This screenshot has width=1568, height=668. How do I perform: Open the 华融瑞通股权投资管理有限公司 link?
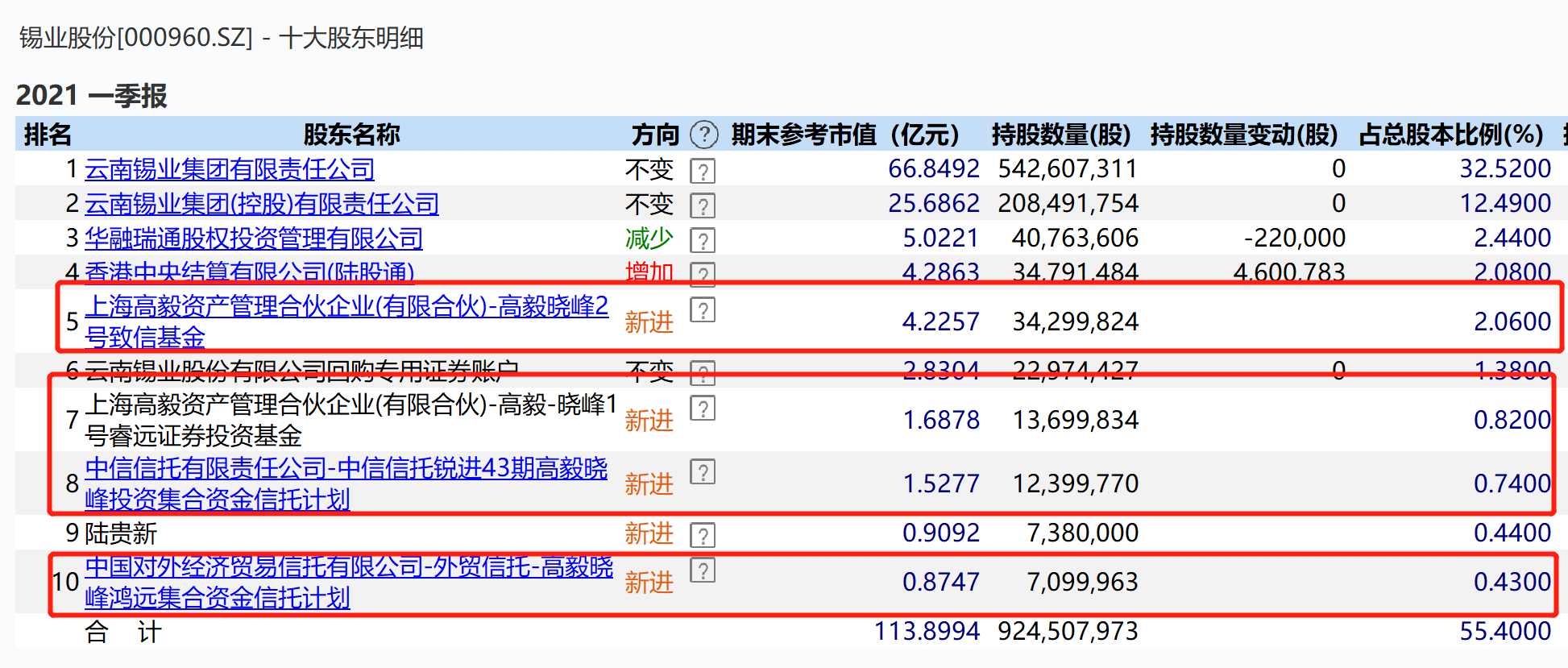pyautogui.click(x=254, y=239)
